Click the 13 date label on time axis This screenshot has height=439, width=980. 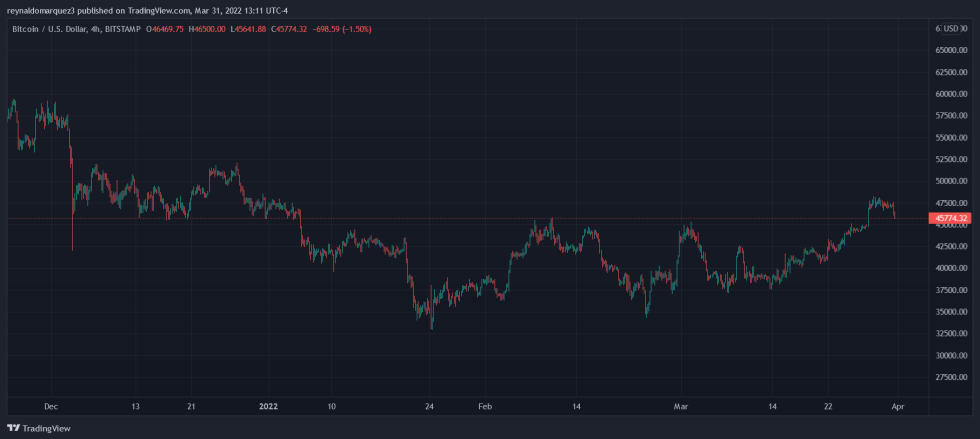pos(136,406)
